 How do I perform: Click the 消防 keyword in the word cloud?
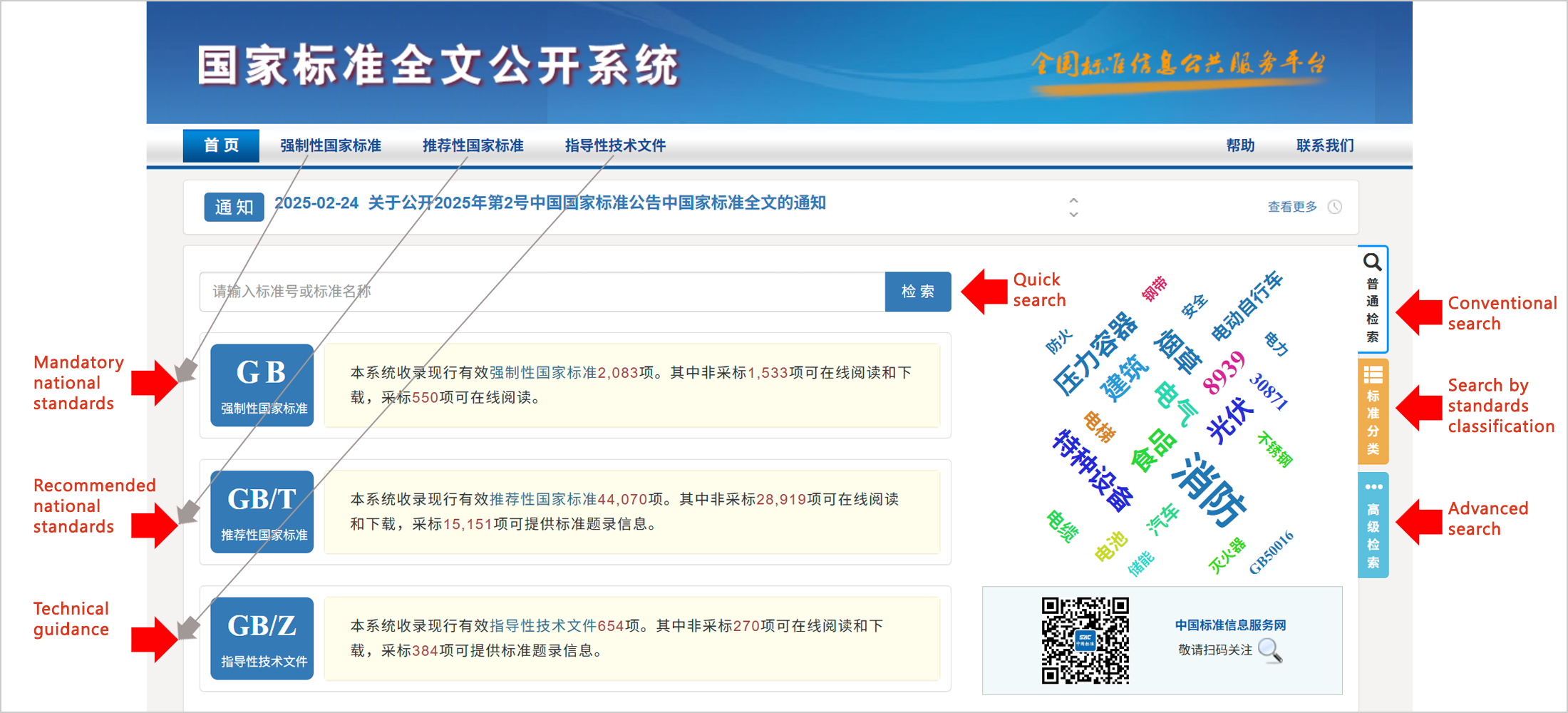click(x=1210, y=490)
